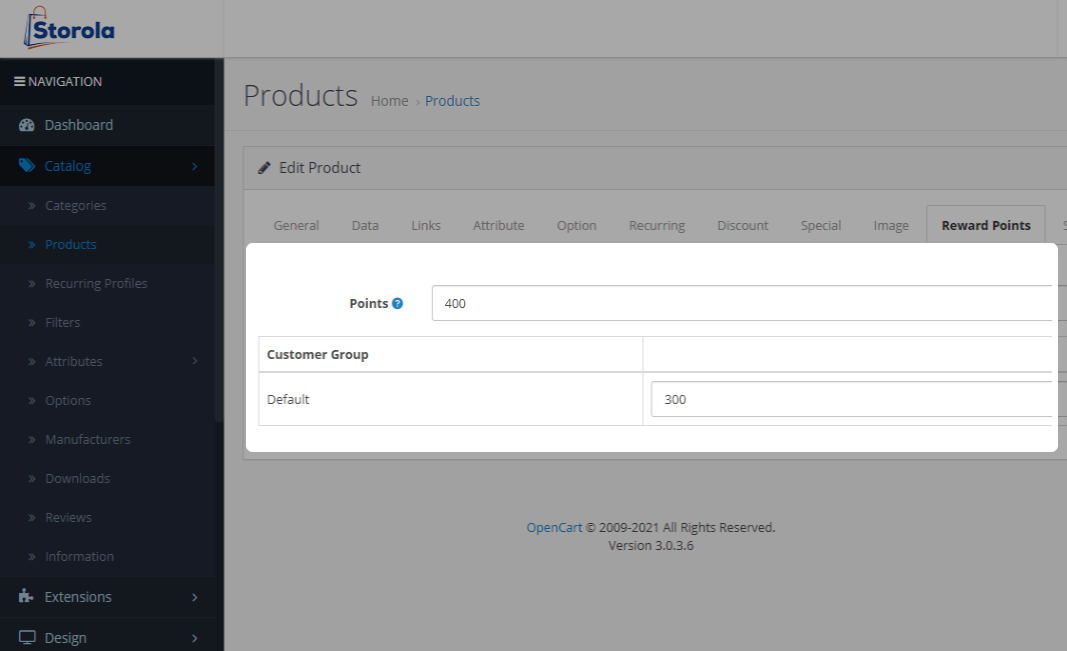Screen dimensions: 1067x651
Task: Expand the Extensions menu chevron
Action: tap(194, 598)
